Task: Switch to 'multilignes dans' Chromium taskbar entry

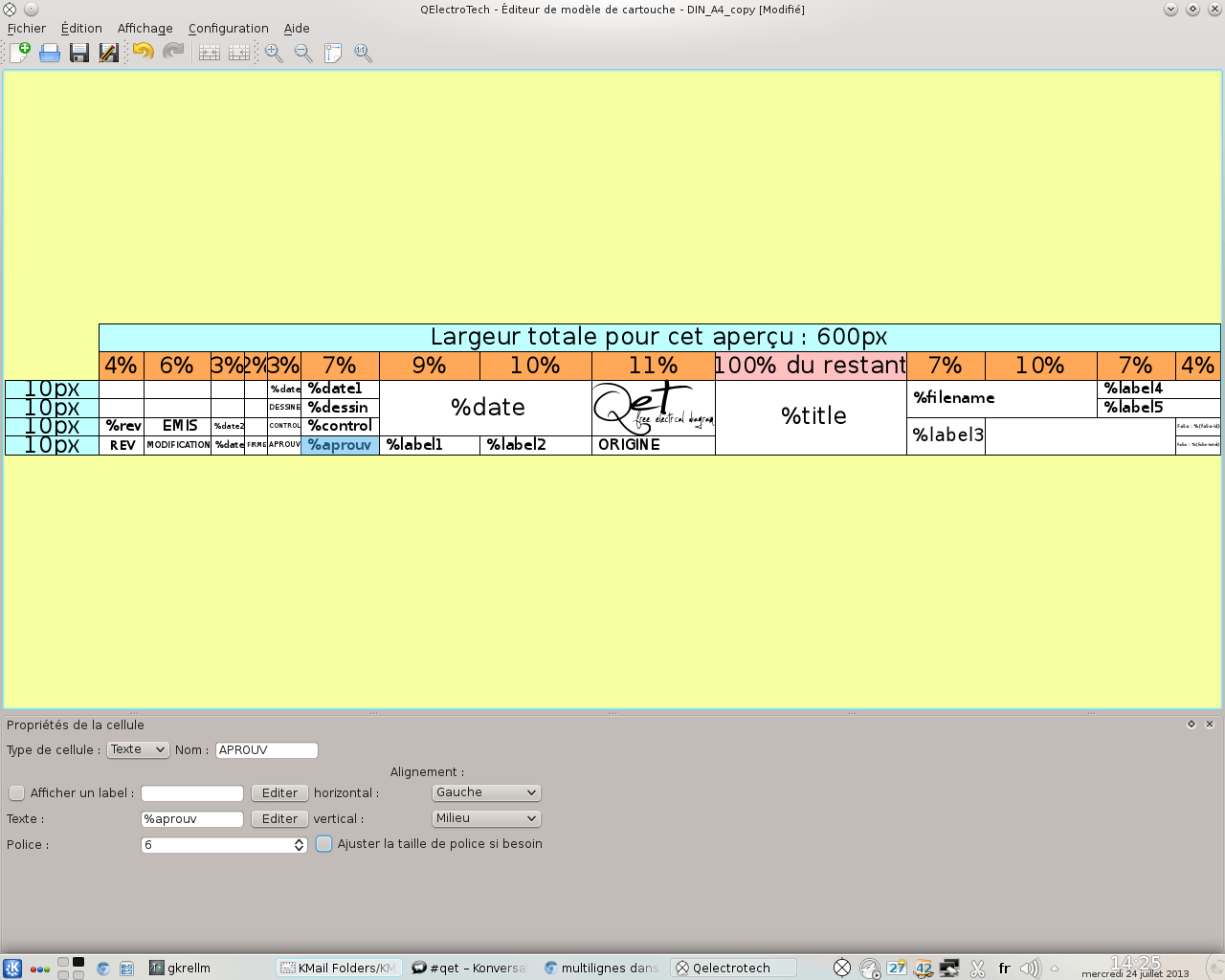Action: click(602, 968)
